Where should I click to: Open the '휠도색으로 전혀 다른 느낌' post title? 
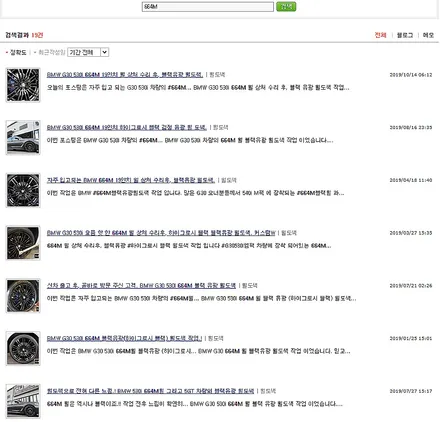tap(150, 391)
